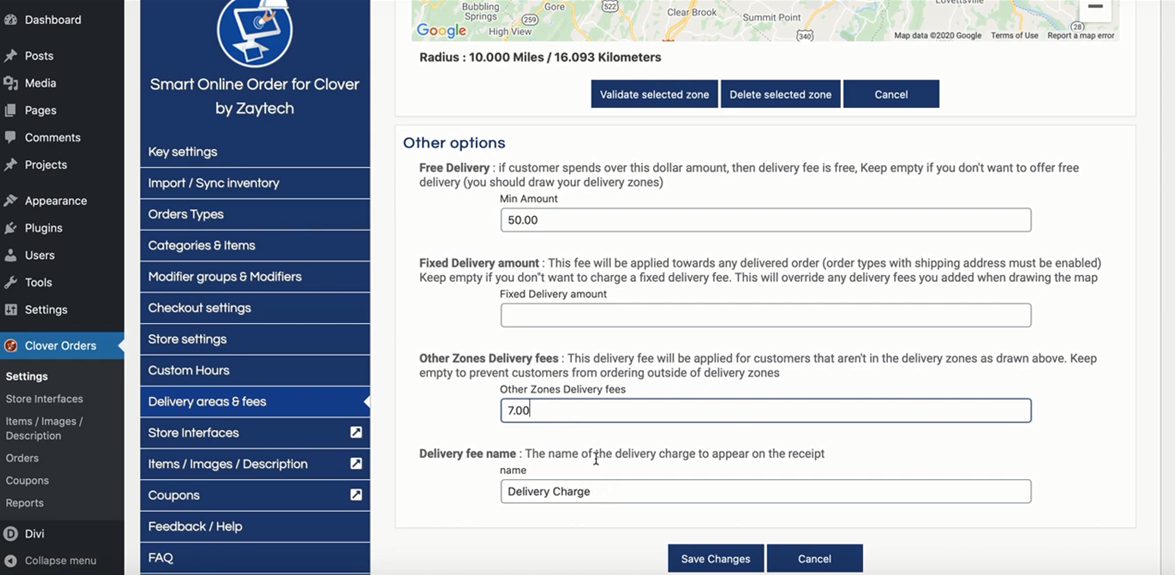Open the FAQ menu item

pyautogui.click(x=255, y=558)
